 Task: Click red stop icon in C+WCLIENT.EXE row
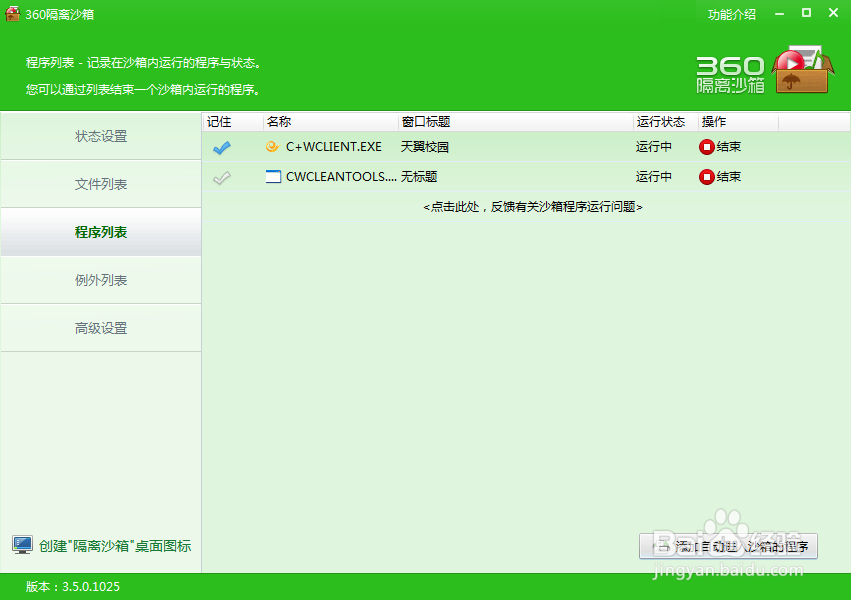(706, 147)
